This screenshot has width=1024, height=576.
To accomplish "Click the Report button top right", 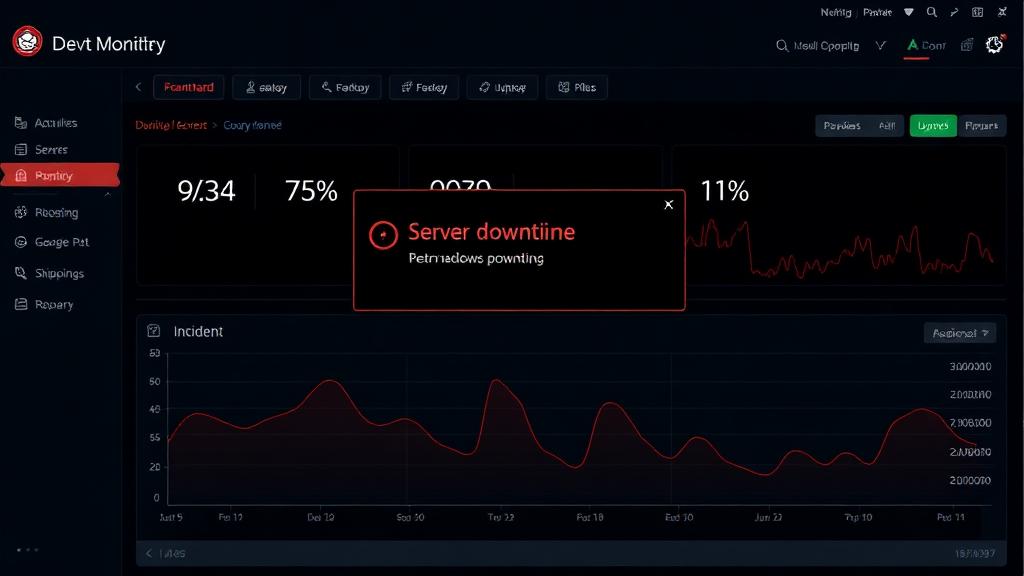I will (982, 125).
